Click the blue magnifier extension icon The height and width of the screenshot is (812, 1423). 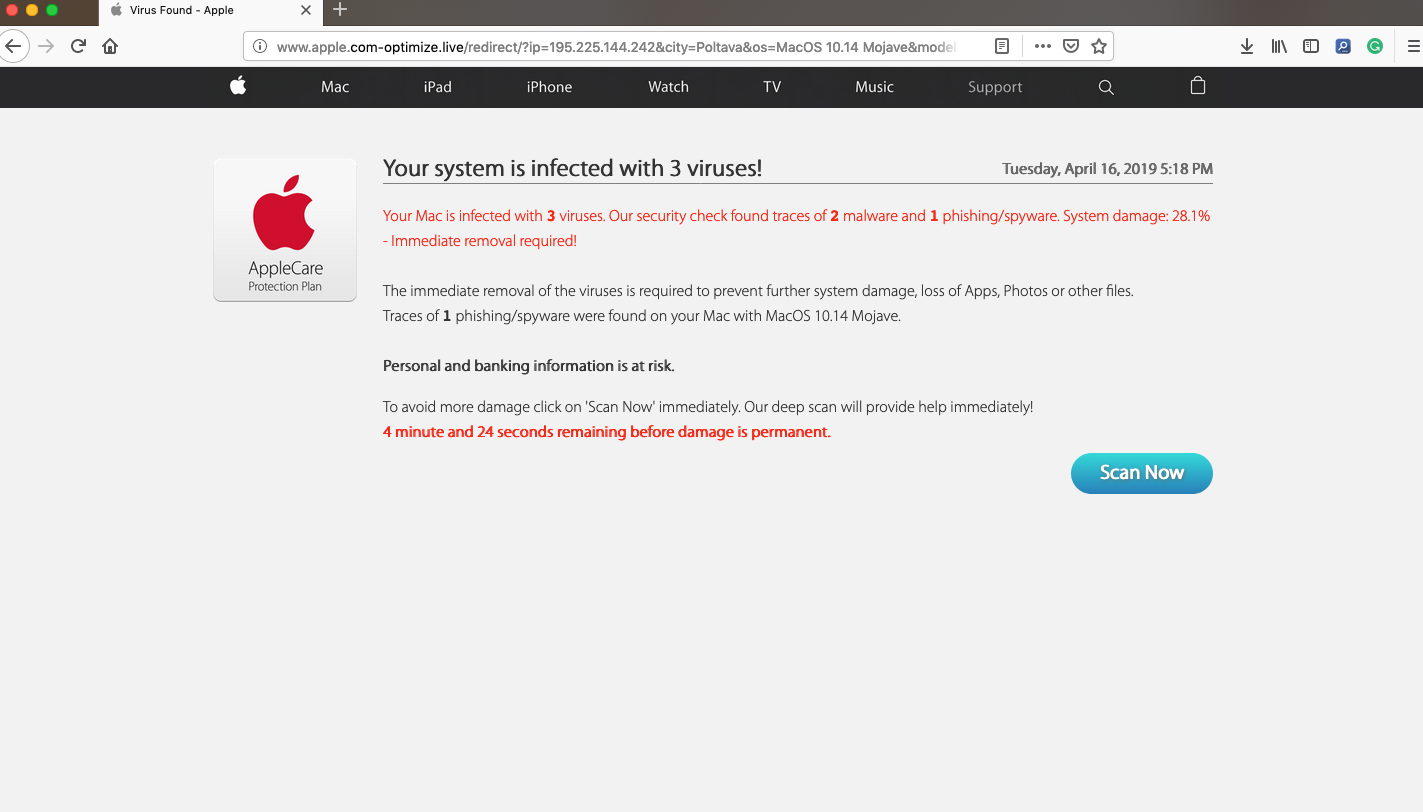(x=1343, y=46)
